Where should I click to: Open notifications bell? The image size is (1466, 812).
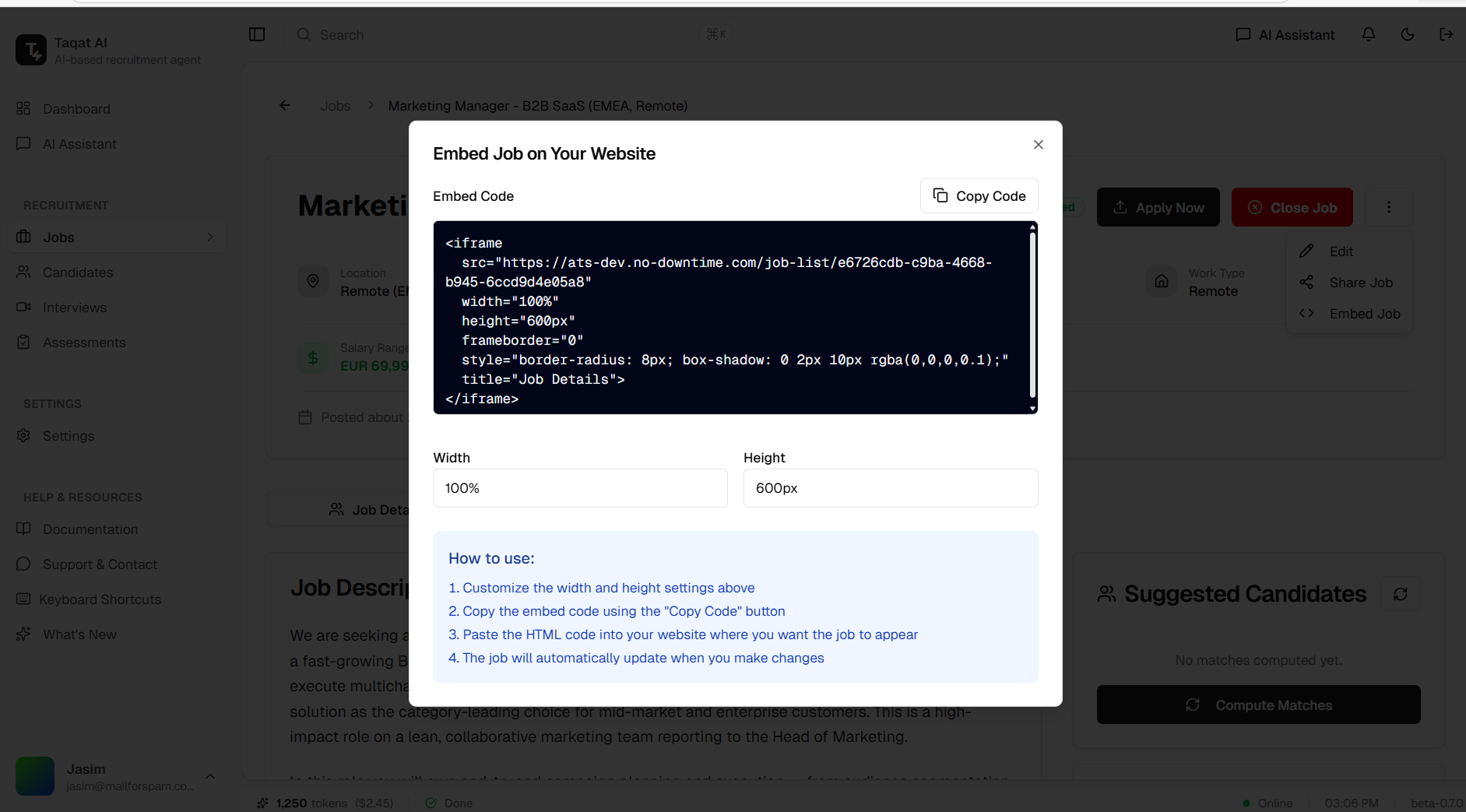coord(1369,34)
